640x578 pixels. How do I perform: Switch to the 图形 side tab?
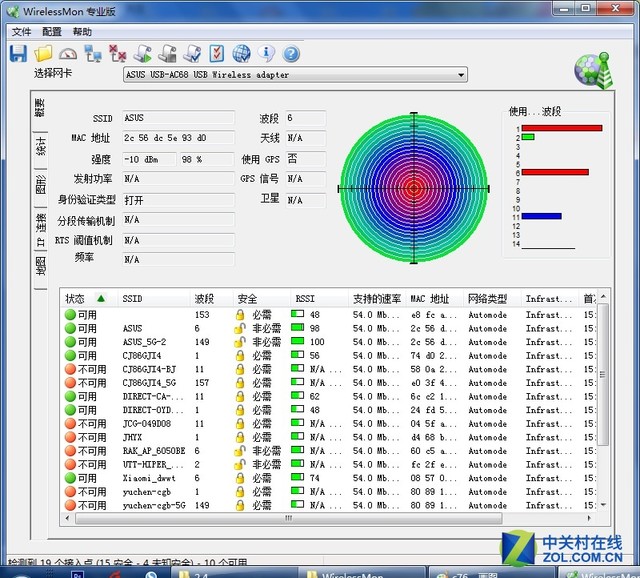40,185
